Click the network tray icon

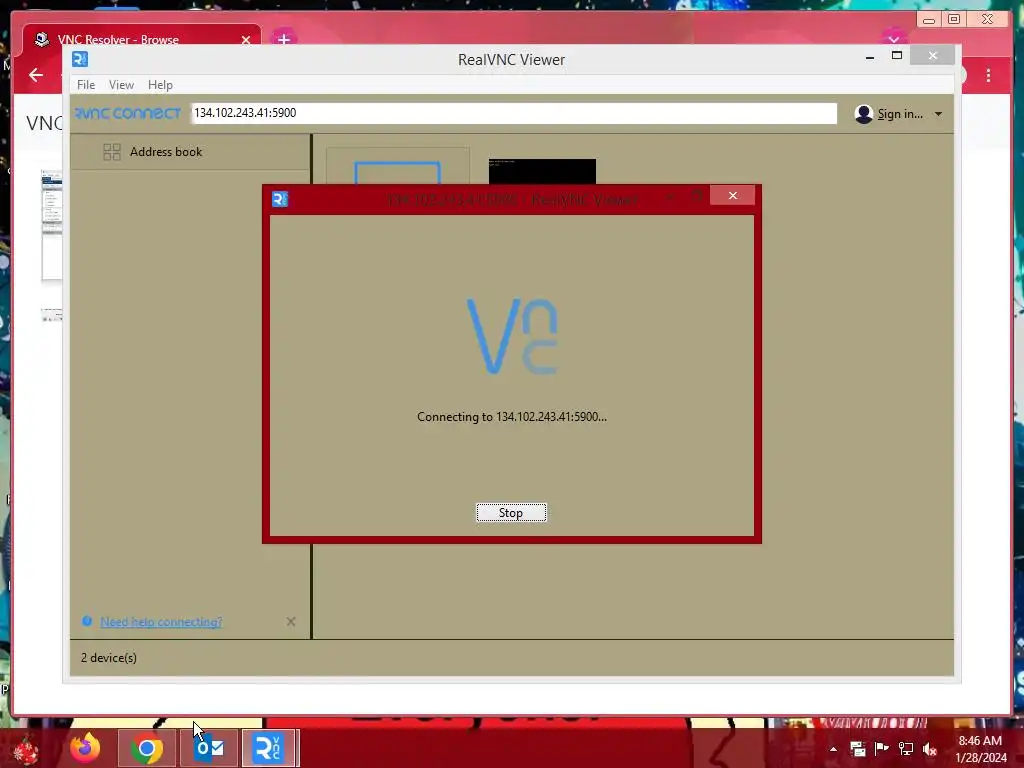click(905, 748)
